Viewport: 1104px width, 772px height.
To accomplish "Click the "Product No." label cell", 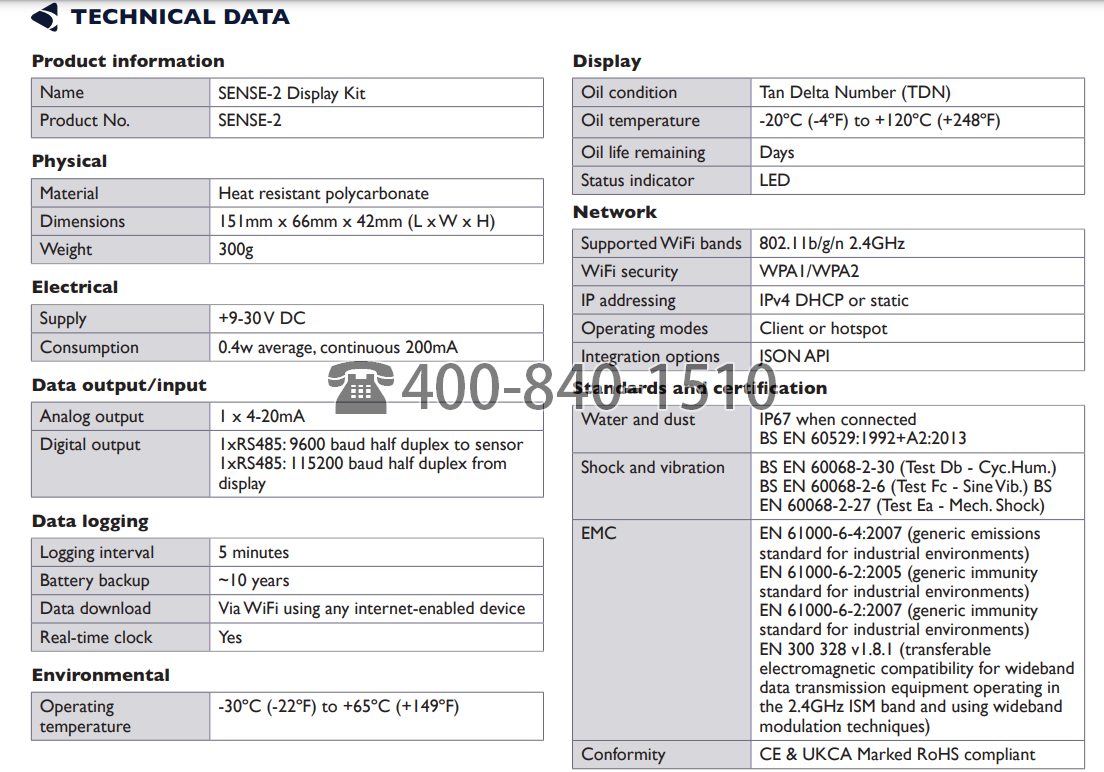I will click(120, 121).
